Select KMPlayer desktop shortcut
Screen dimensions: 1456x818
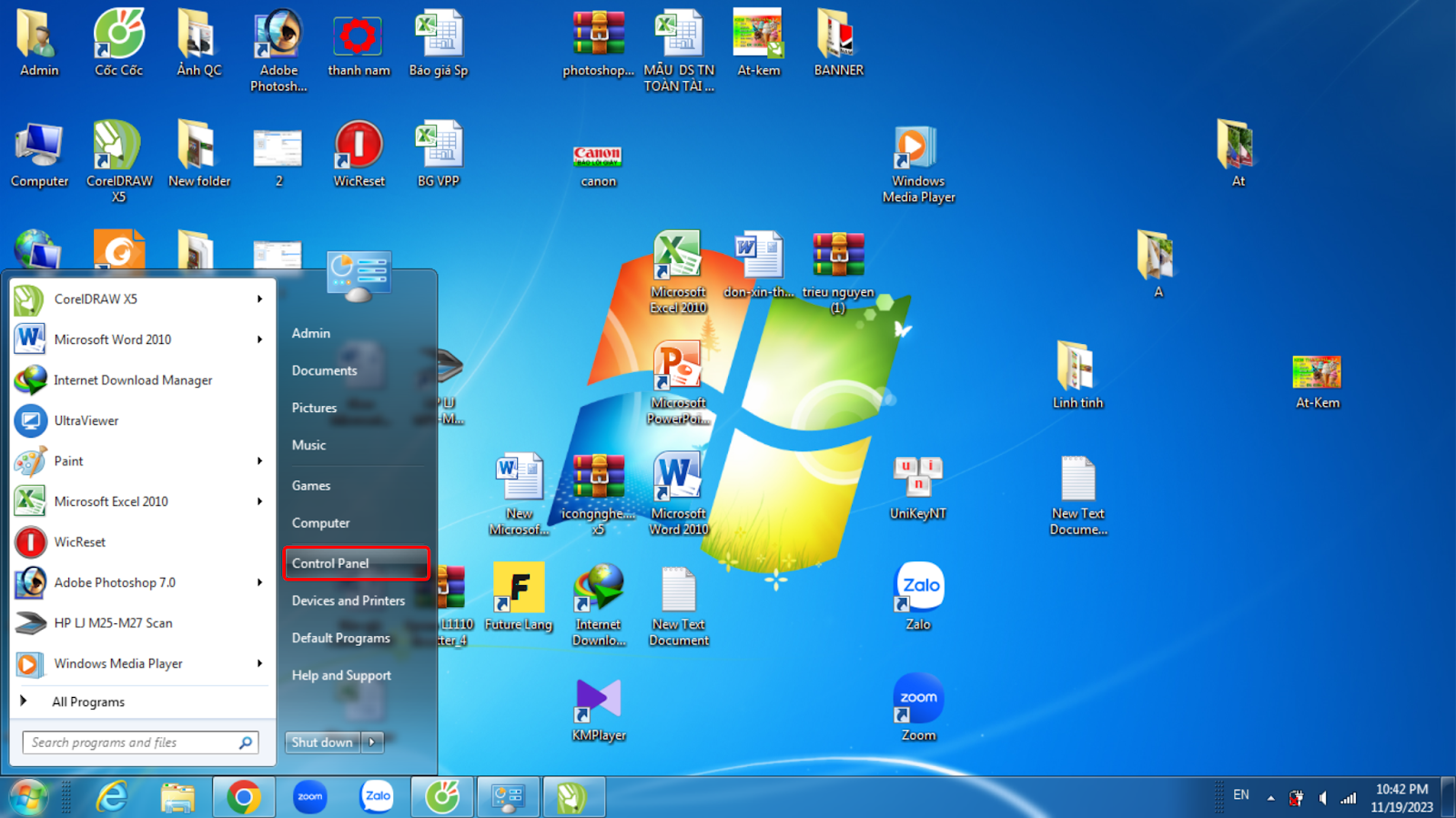click(x=598, y=710)
